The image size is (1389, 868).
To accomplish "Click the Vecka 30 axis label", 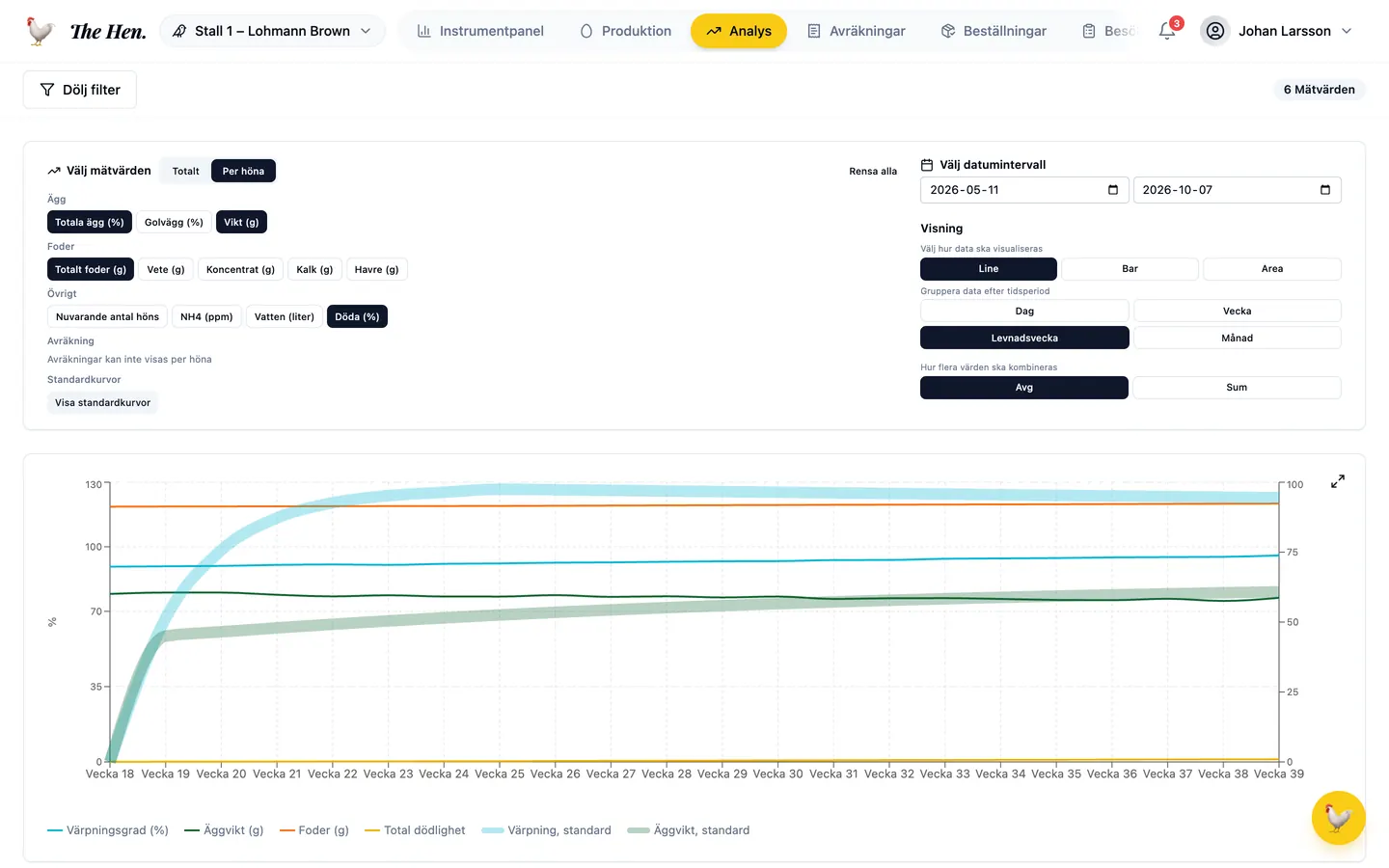I will click(777, 773).
